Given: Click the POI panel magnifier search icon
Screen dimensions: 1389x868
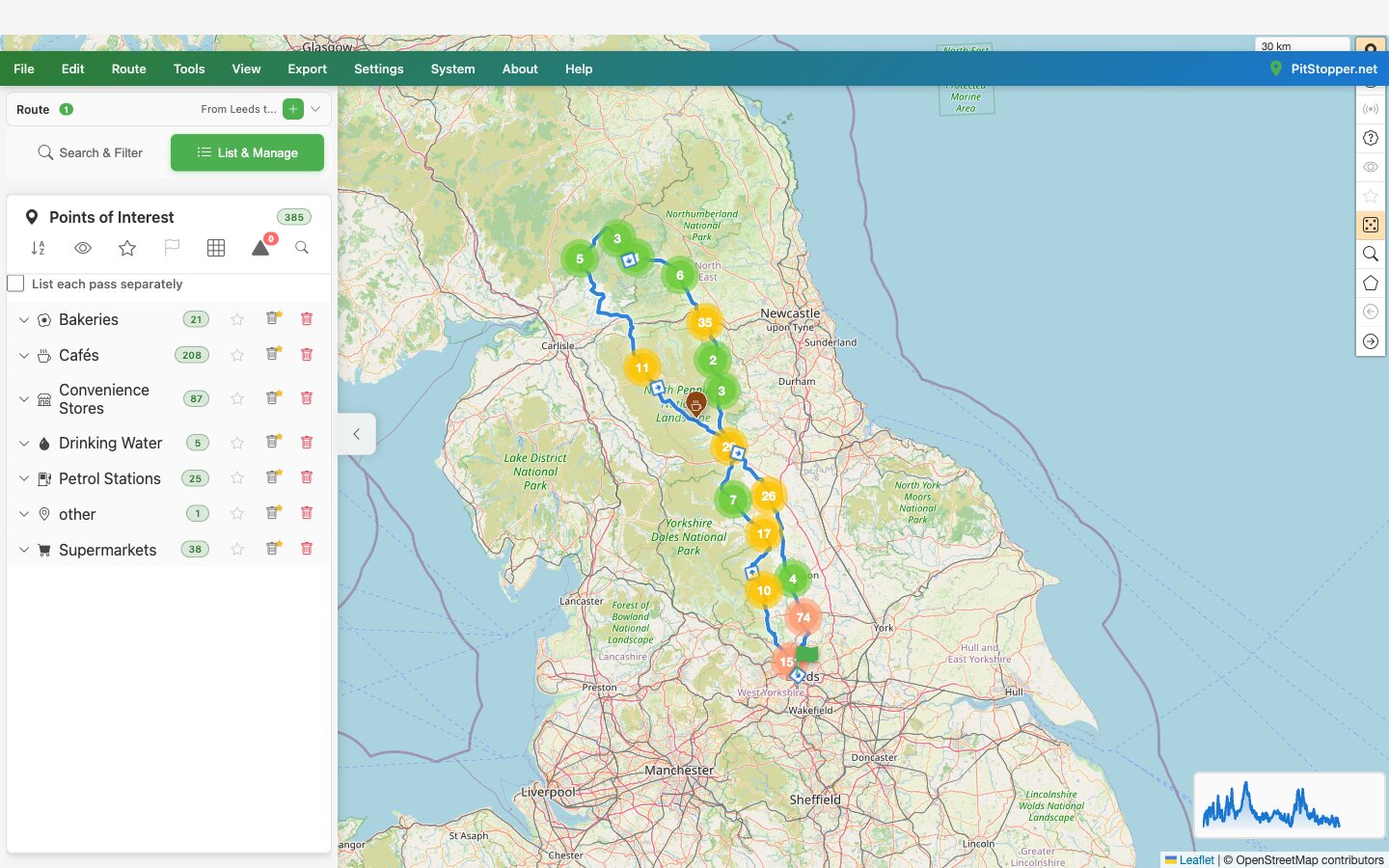Looking at the screenshot, I should 302,248.
